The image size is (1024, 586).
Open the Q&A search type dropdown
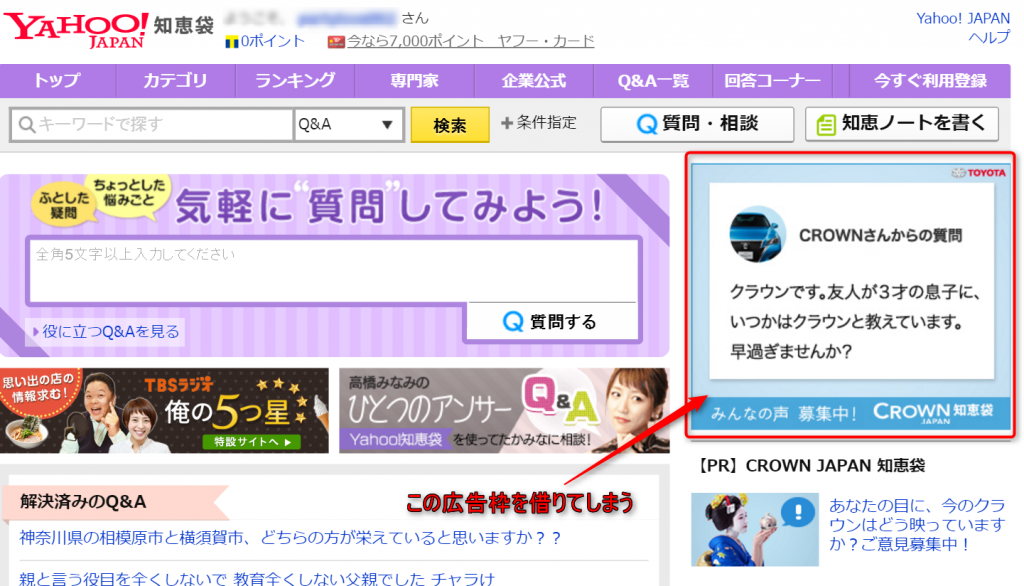(x=348, y=125)
